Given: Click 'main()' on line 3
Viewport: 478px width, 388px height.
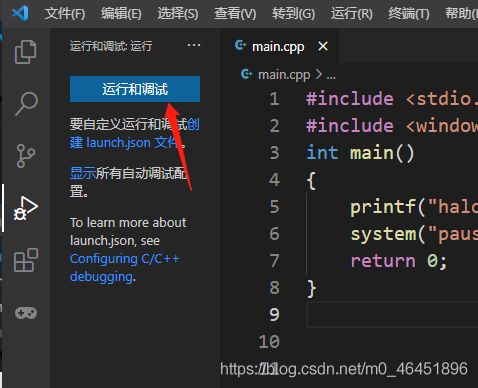Looking at the screenshot, I should click(x=382, y=153).
